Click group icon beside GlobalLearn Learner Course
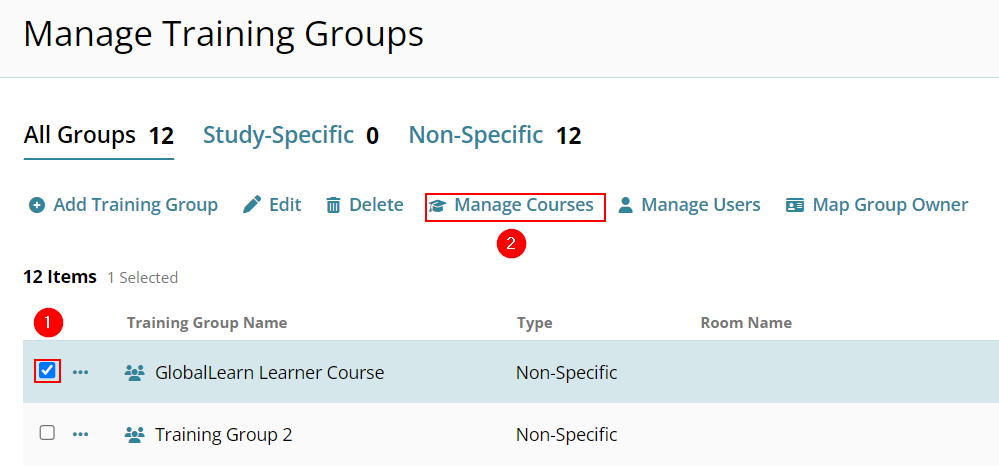This screenshot has height=475, width=999. (x=134, y=372)
